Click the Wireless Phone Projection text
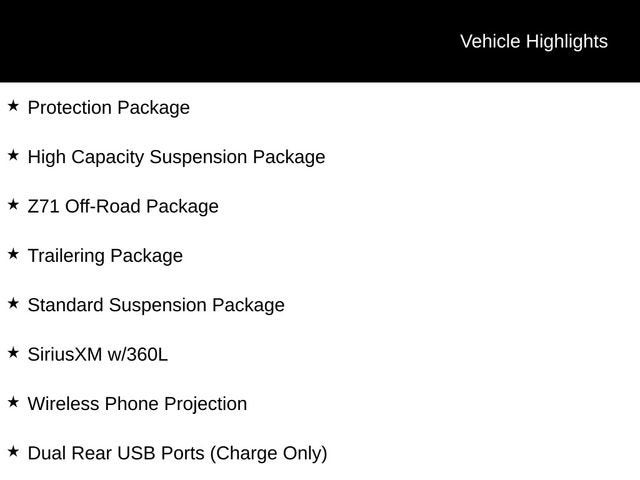Image resolution: width=640 pixels, height=480 pixels. pyautogui.click(x=137, y=404)
